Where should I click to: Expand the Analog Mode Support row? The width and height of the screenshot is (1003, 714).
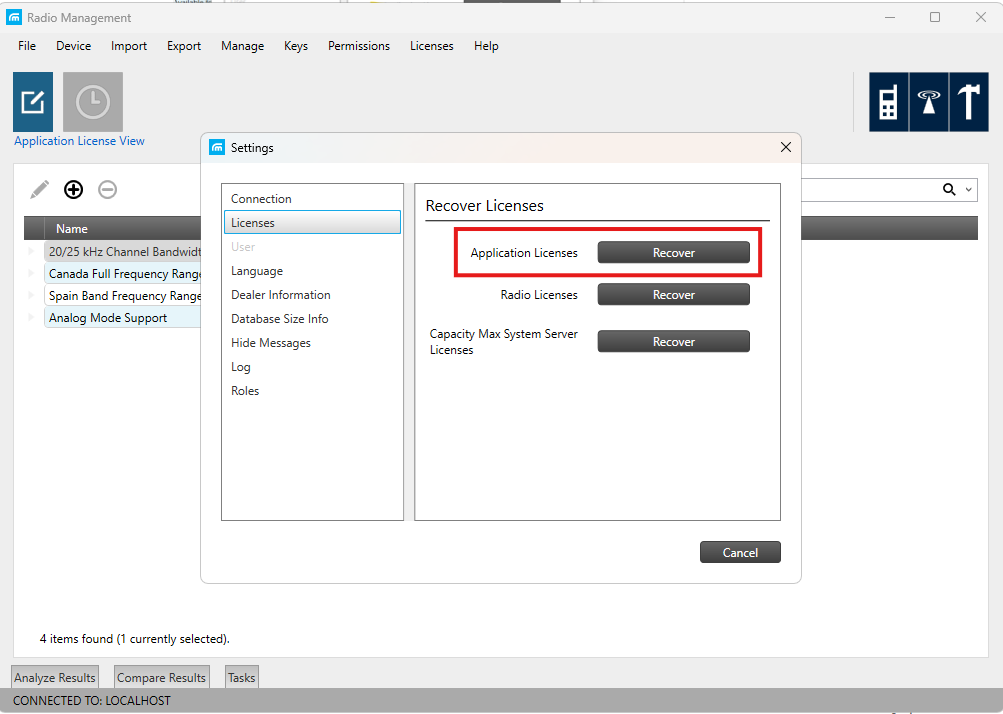[31, 317]
